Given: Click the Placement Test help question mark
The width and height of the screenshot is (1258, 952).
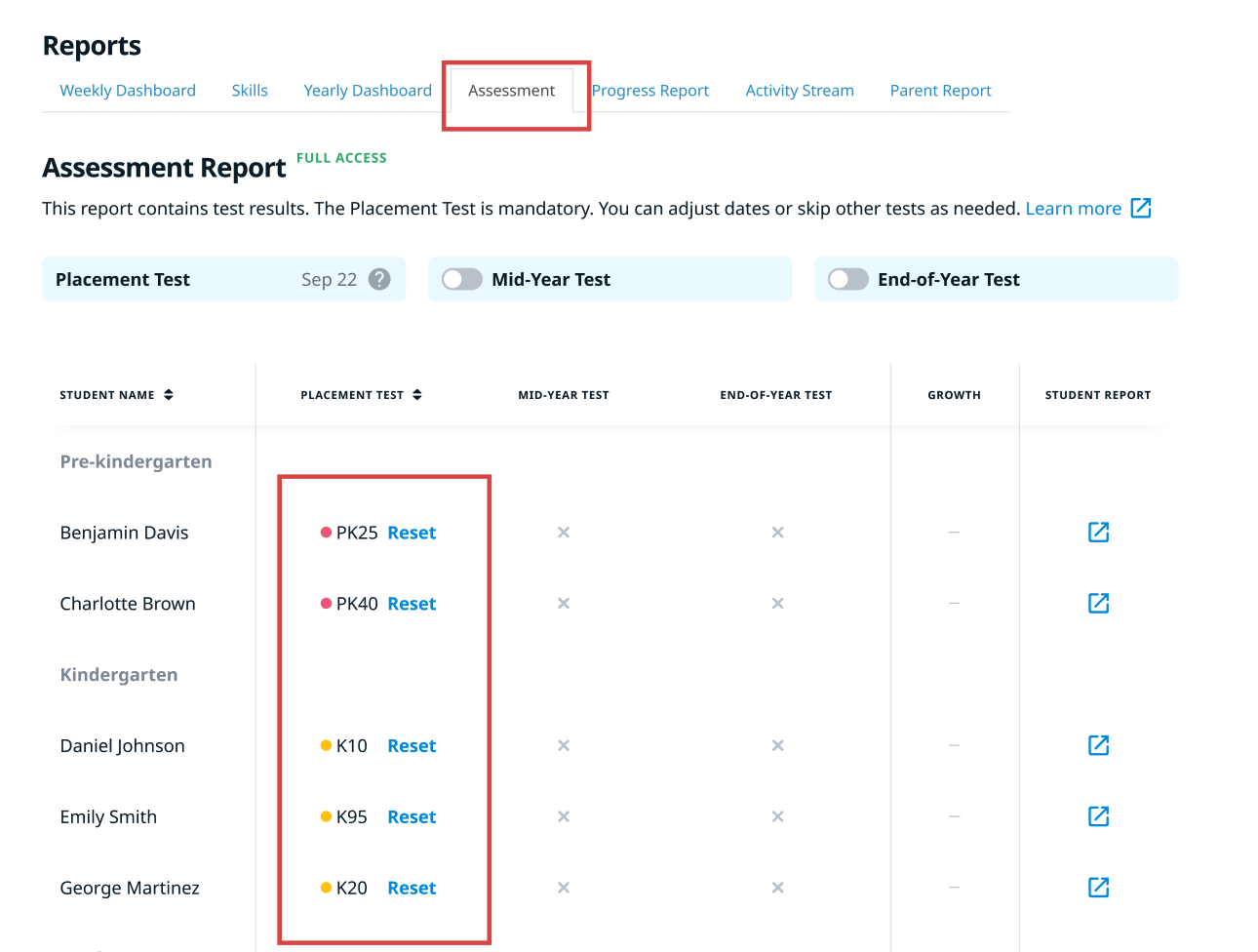Looking at the screenshot, I should [x=379, y=280].
